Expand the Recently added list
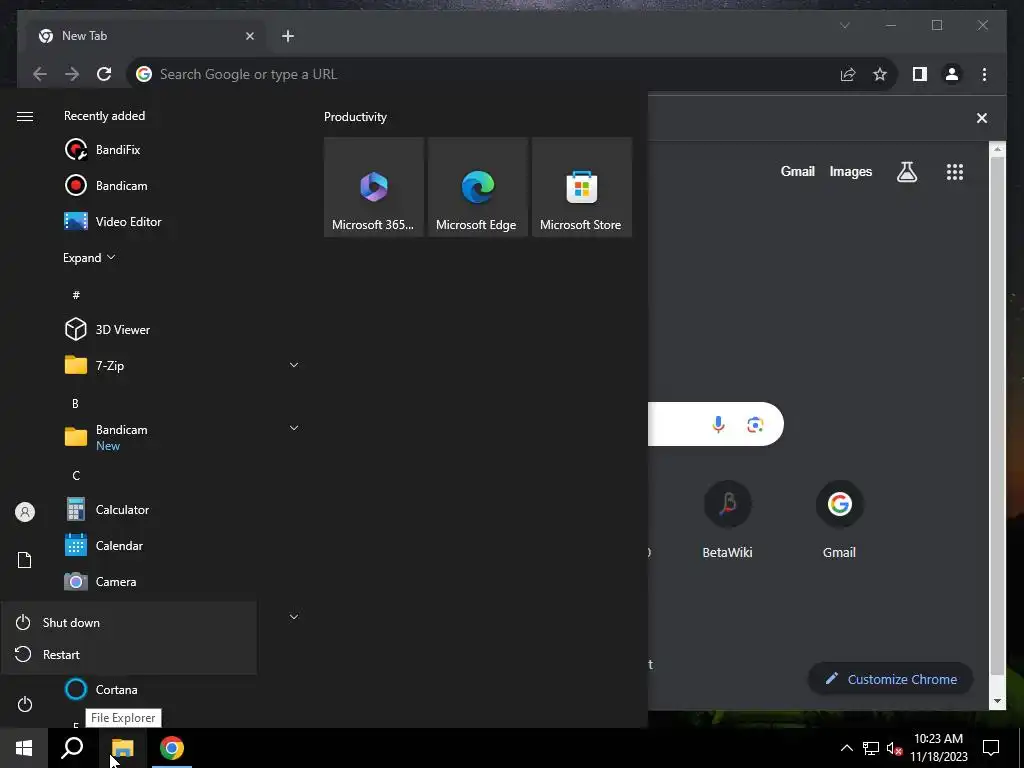Viewport: 1024px width, 768px height. 89,257
